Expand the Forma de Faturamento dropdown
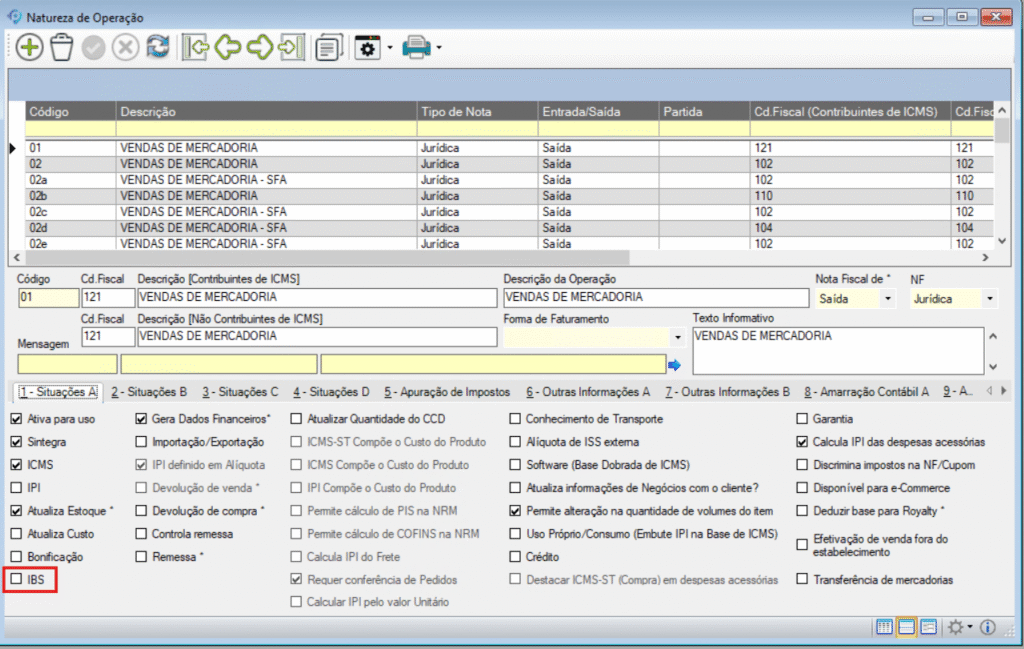The width and height of the screenshot is (1024, 649). click(678, 337)
